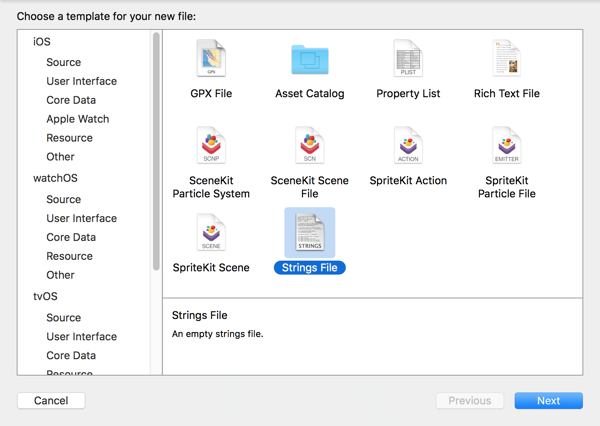
Task: Choose the Asset Catalog template icon
Action: click(x=309, y=60)
